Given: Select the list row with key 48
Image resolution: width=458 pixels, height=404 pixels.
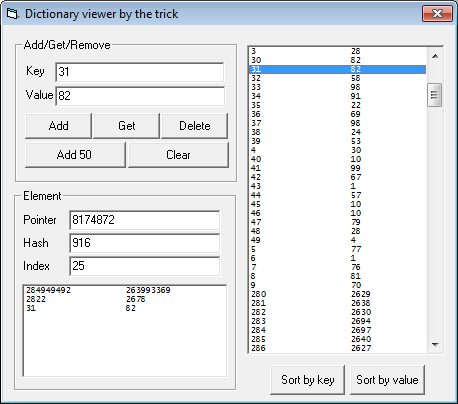Looking at the screenshot, I should tap(338, 231).
